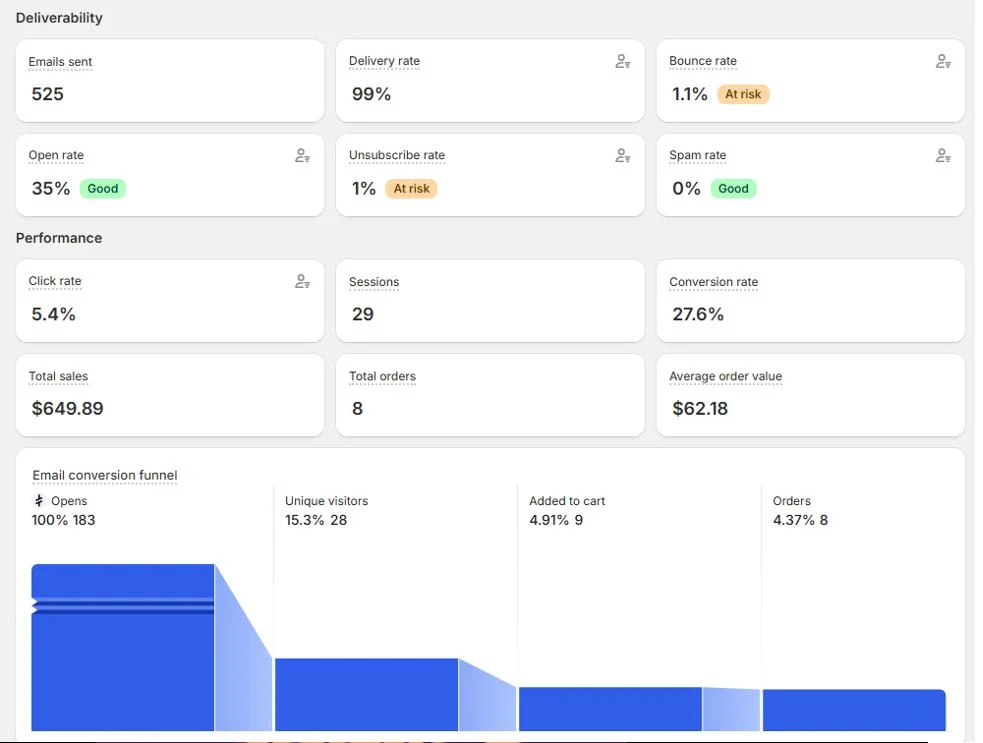This screenshot has width=983, height=743.
Task: Click the Emails sent label
Action: point(60,61)
